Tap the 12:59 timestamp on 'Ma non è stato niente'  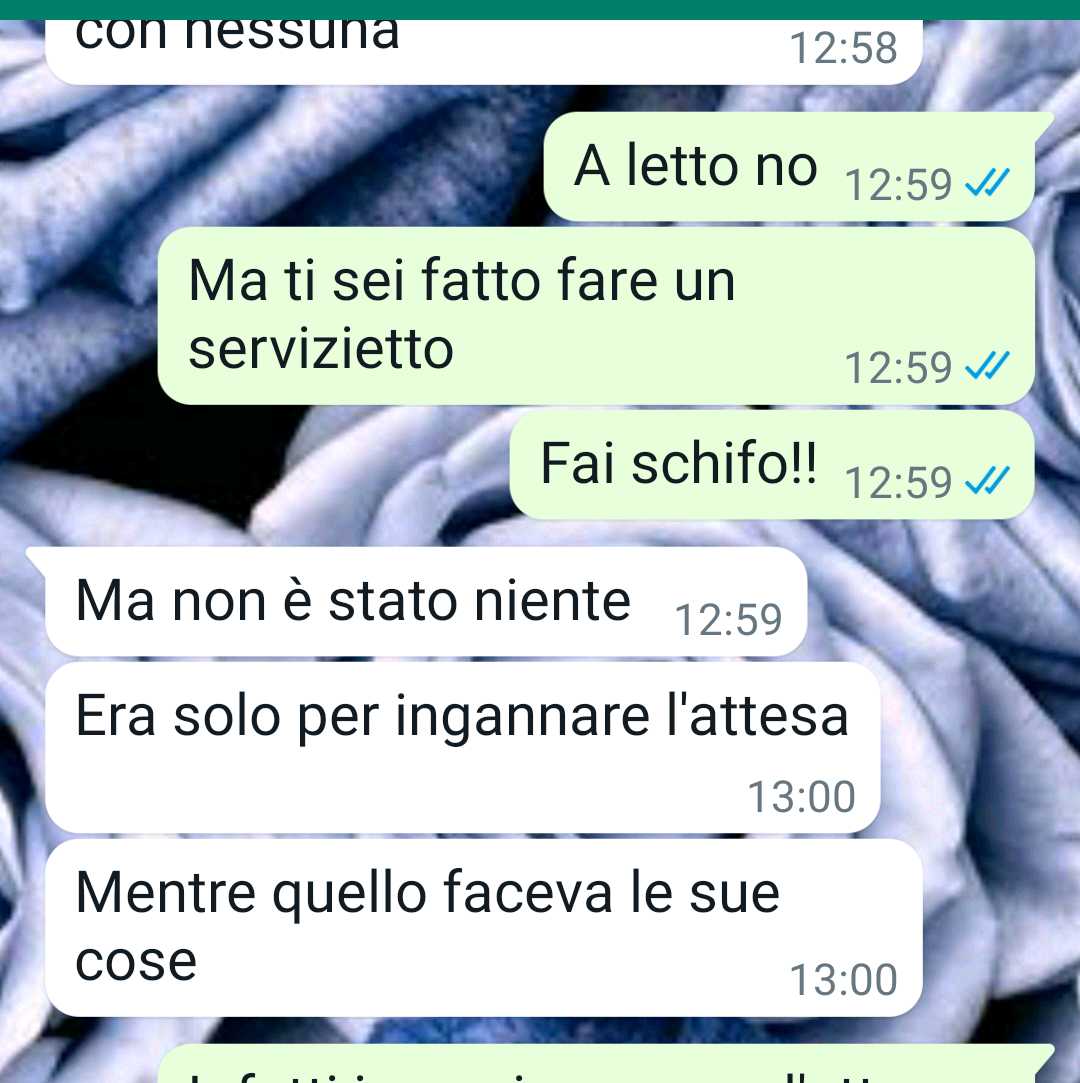coord(728,619)
